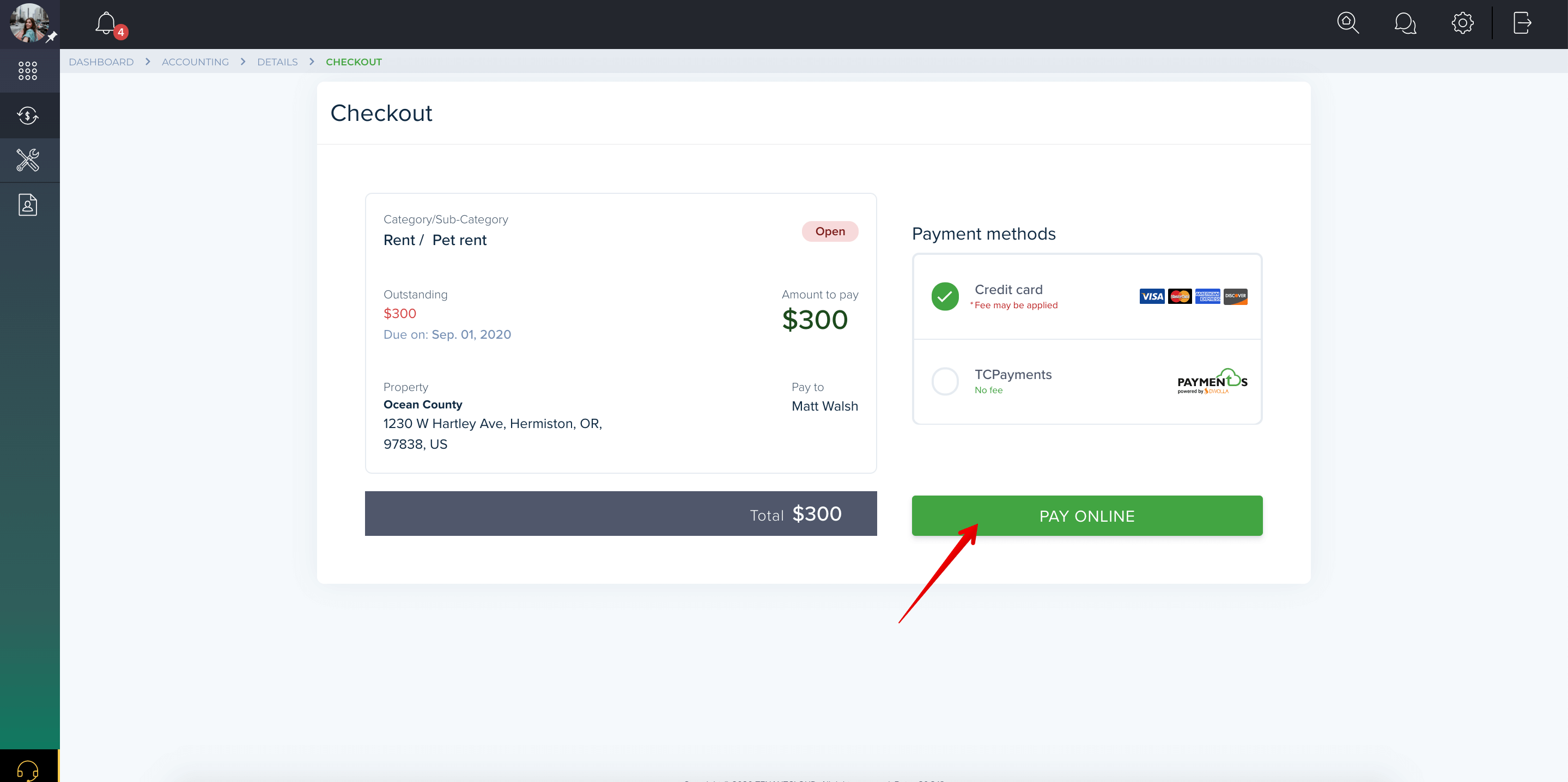This screenshot has height=782, width=1568.
Task: Open the maintenance tools icon in sidebar
Action: tap(28, 160)
